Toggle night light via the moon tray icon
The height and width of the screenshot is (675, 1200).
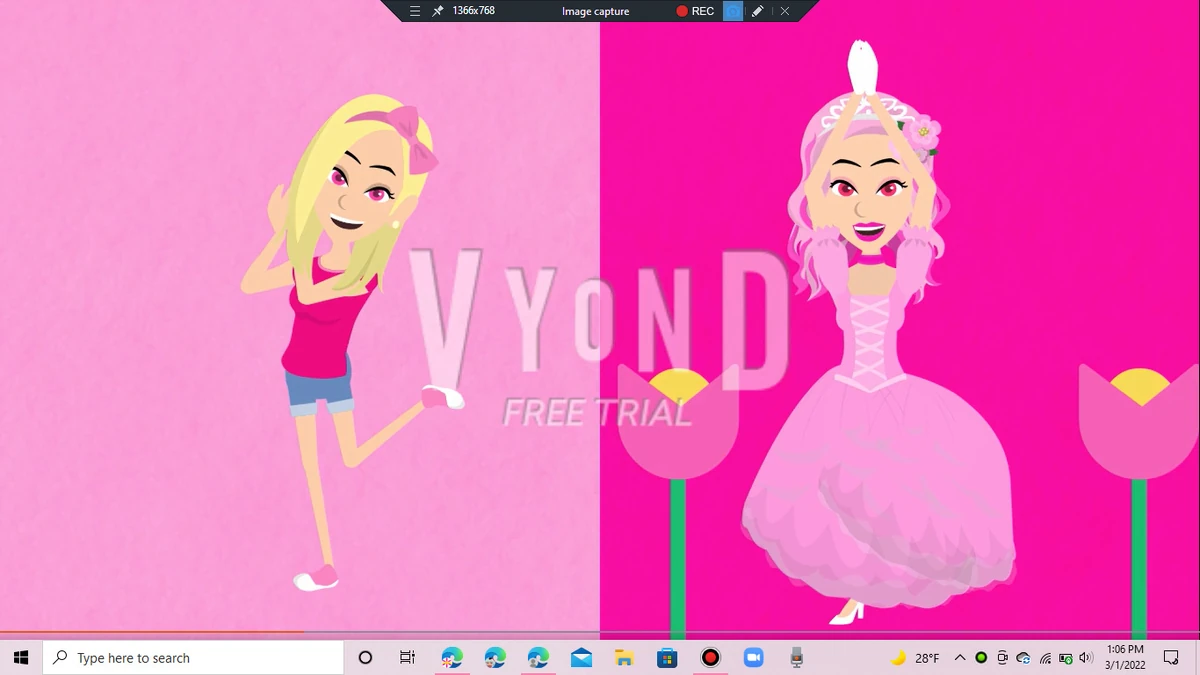coord(899,658)
